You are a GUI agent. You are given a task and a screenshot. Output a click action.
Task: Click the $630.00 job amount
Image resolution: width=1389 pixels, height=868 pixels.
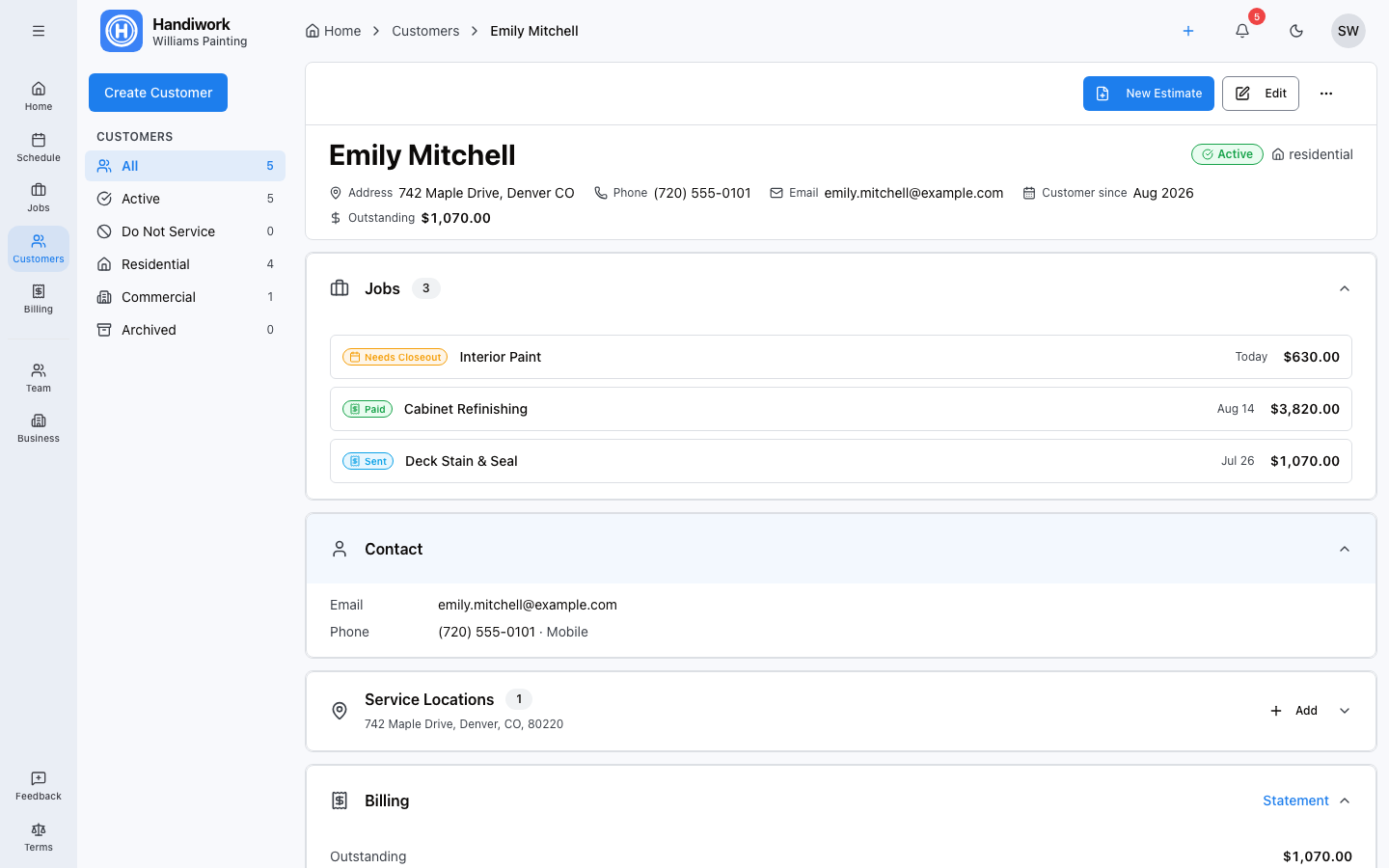(x=1312, y=357)
